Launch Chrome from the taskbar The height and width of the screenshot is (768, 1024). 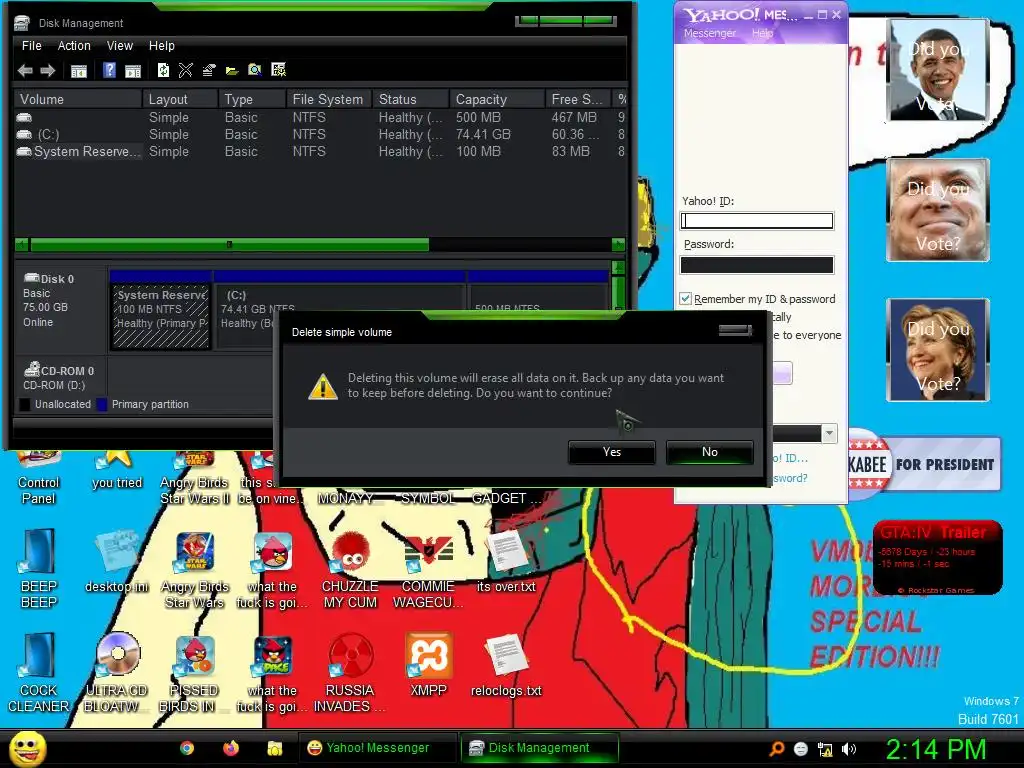click(187, 748)
